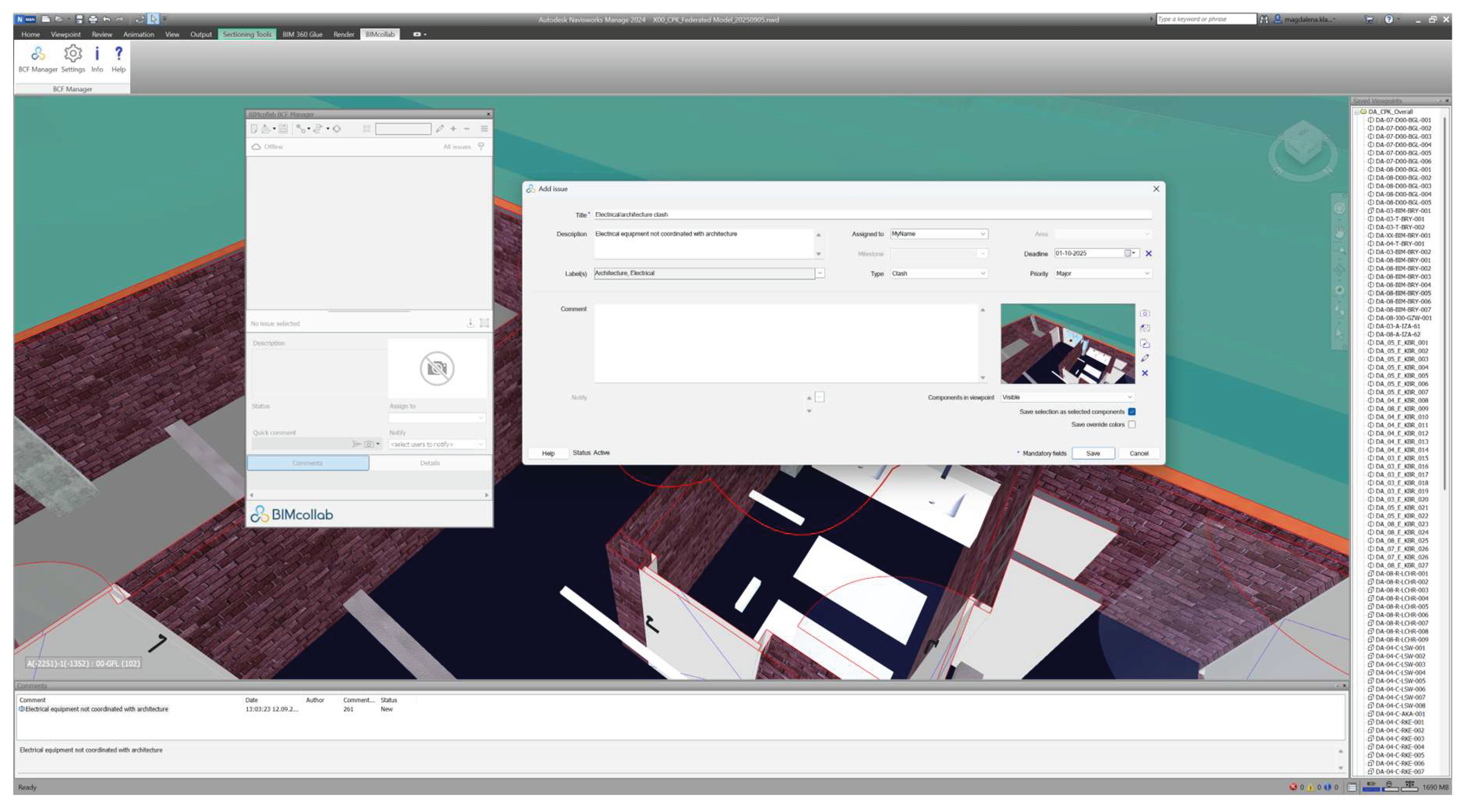Switch to the Viewpoint ribbon tab
The width and height of the screenshot is (1464, 812).
pyautogui.click(x=66, y=34)
